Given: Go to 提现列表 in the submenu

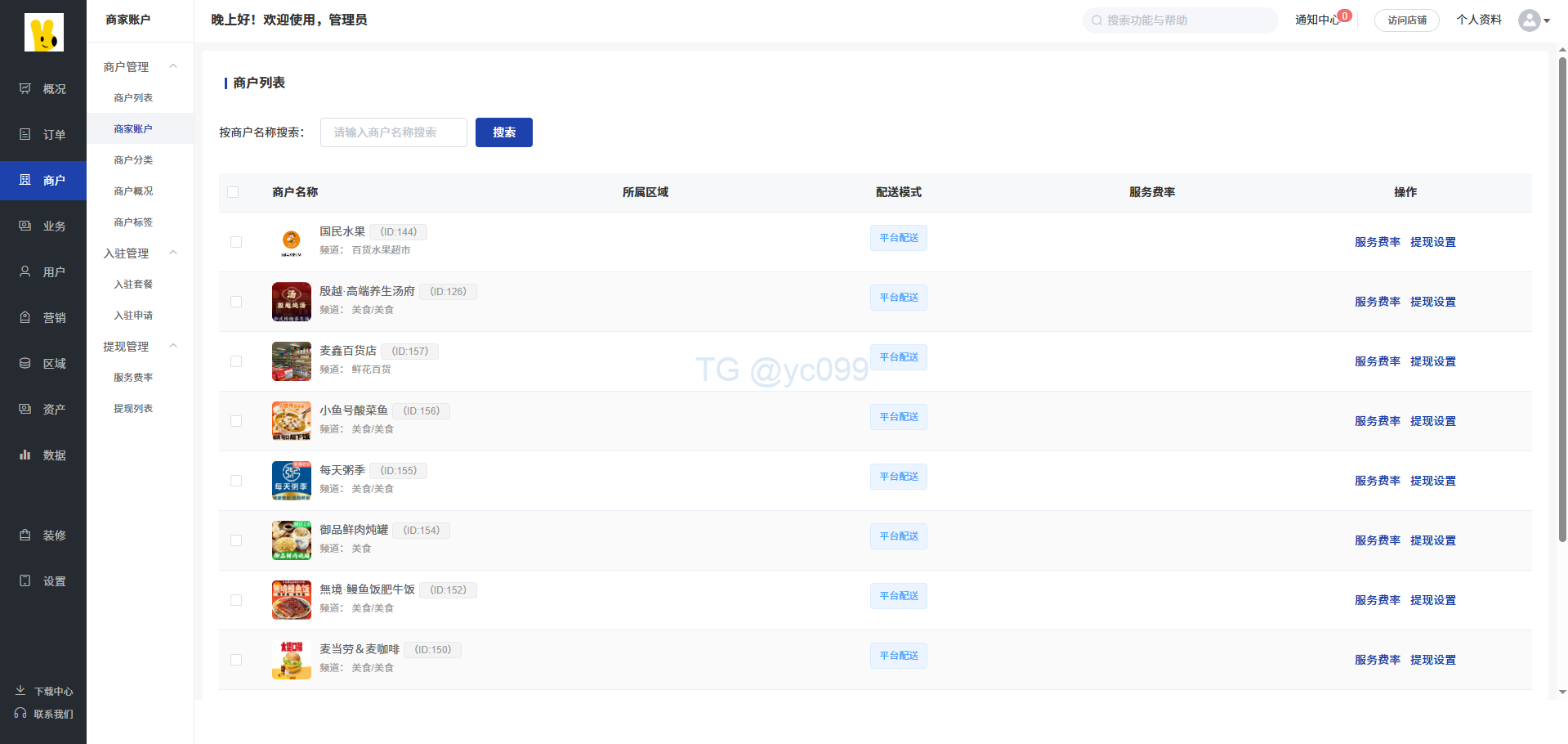Looking at the screenshot, I should [x=133, y=409].
